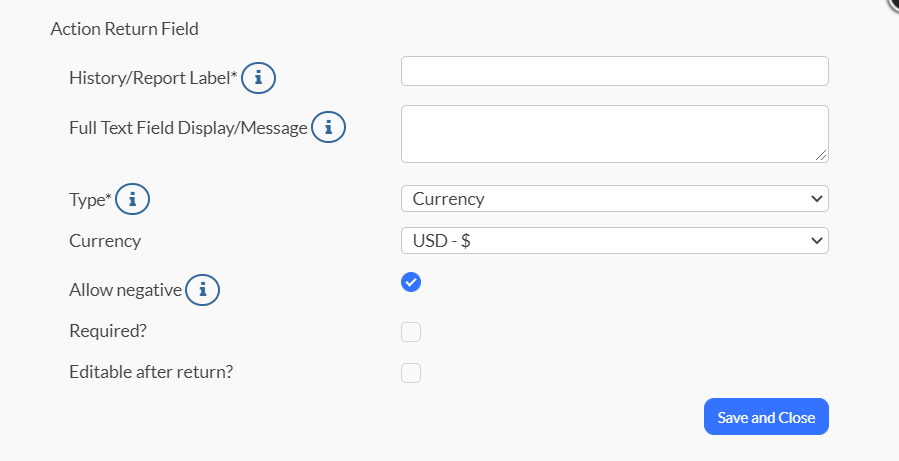This screenshot has height=461, width=899.
Task: Focus the History/Report Label text box
Action: click(615, 71)
